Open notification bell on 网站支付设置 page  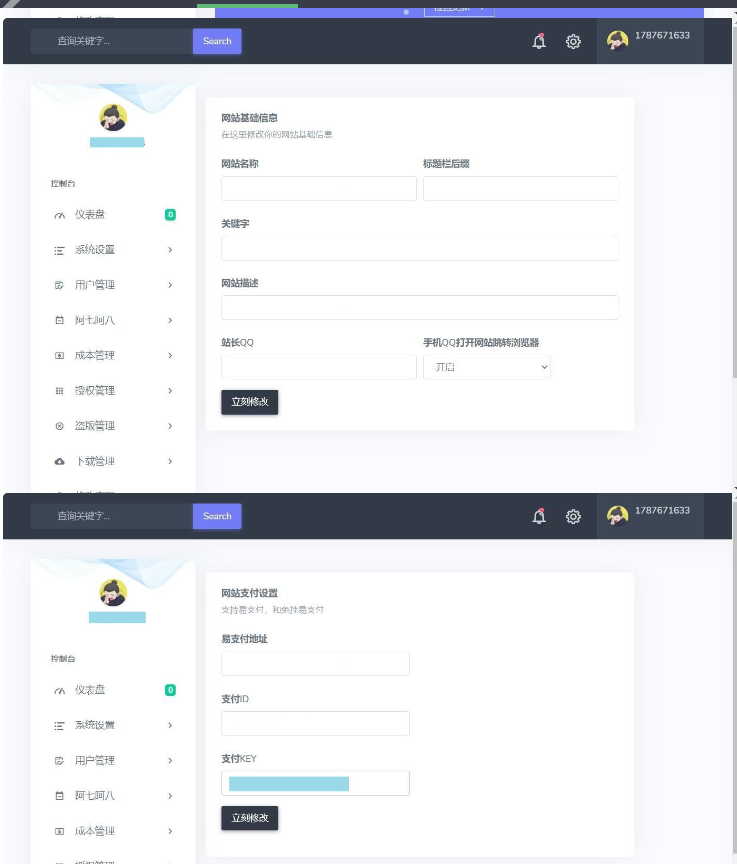(x=539, y=516)
